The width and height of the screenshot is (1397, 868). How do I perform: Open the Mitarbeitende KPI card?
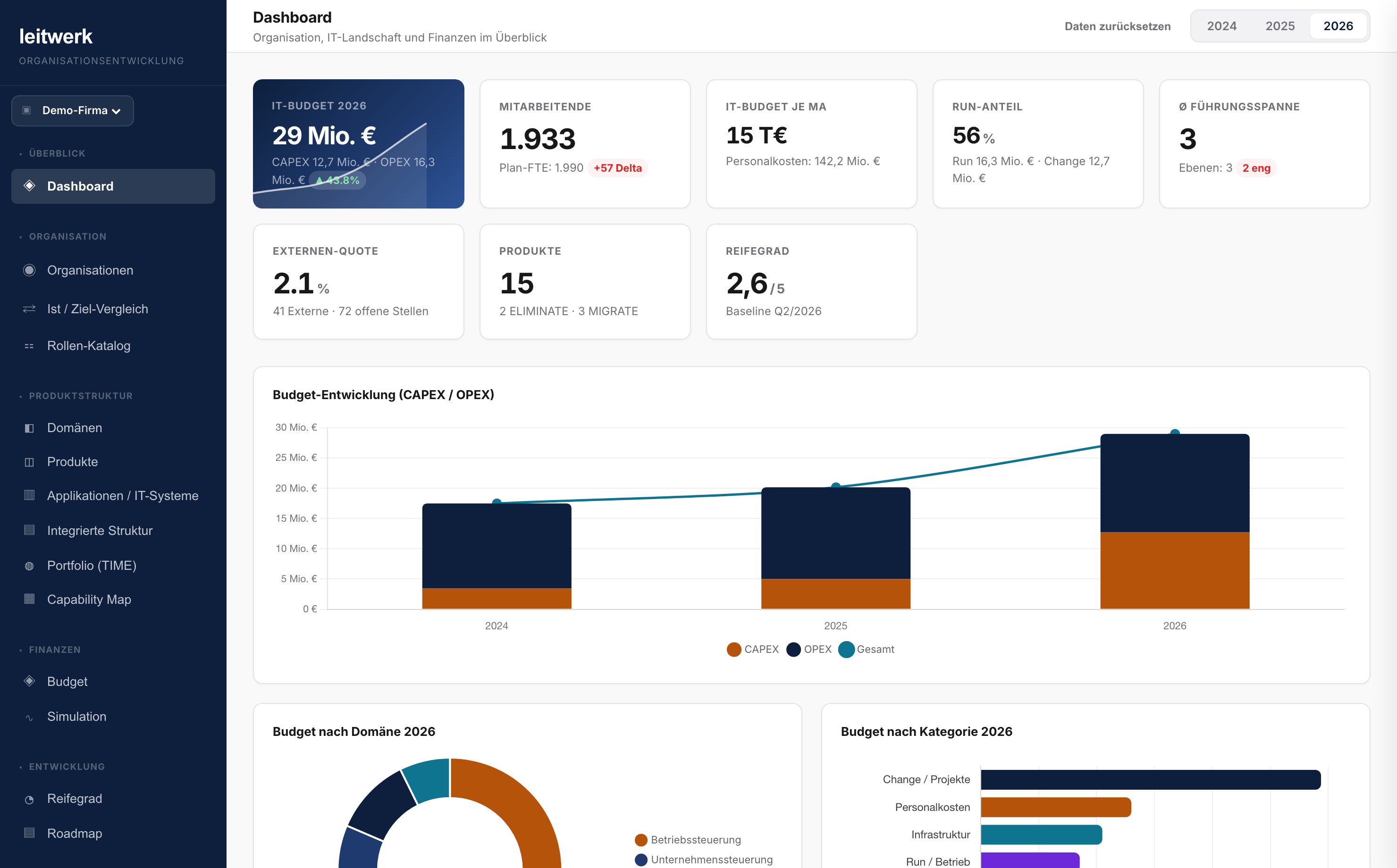tap(585, 143)
